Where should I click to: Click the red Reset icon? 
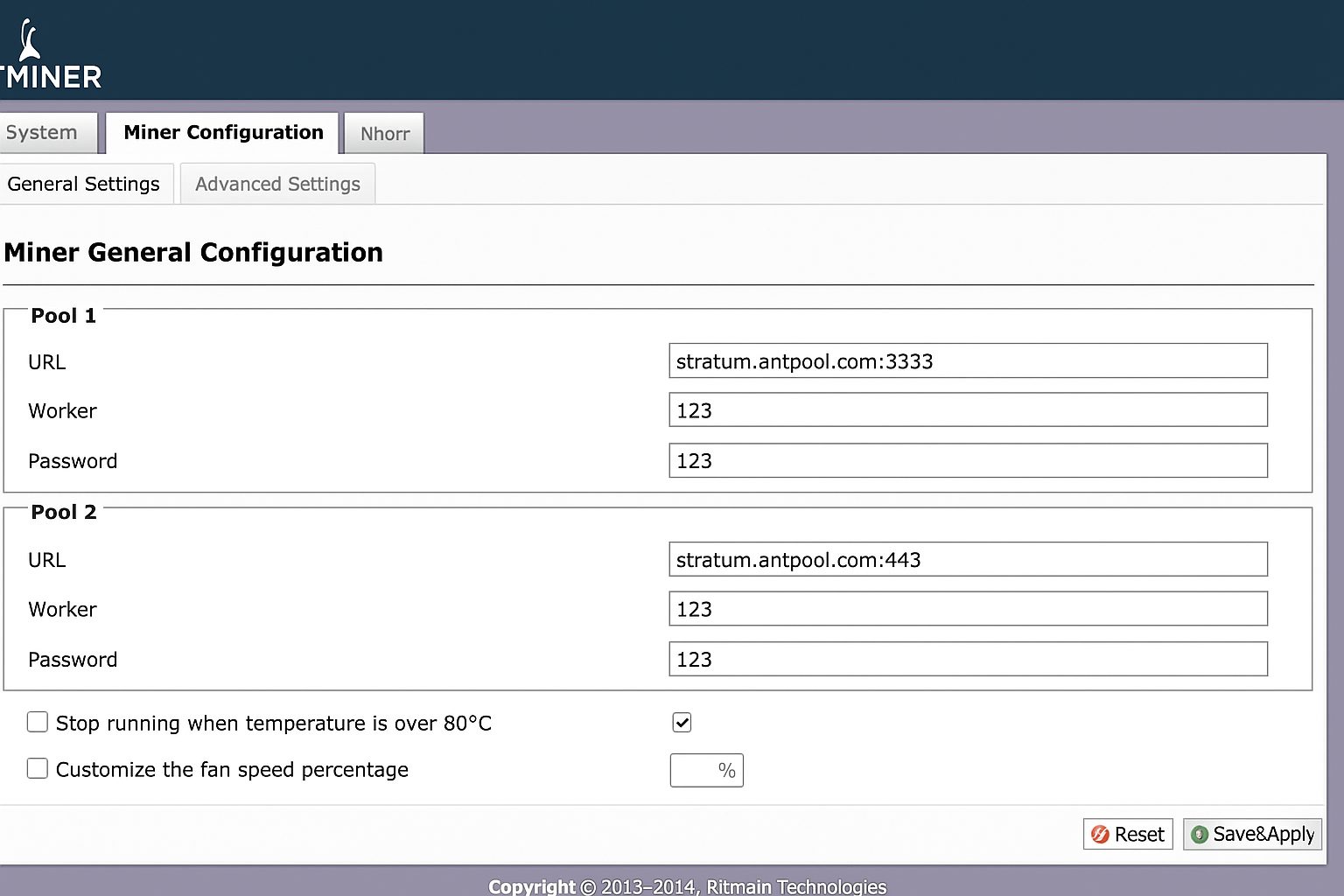(x=1100, y=835)
